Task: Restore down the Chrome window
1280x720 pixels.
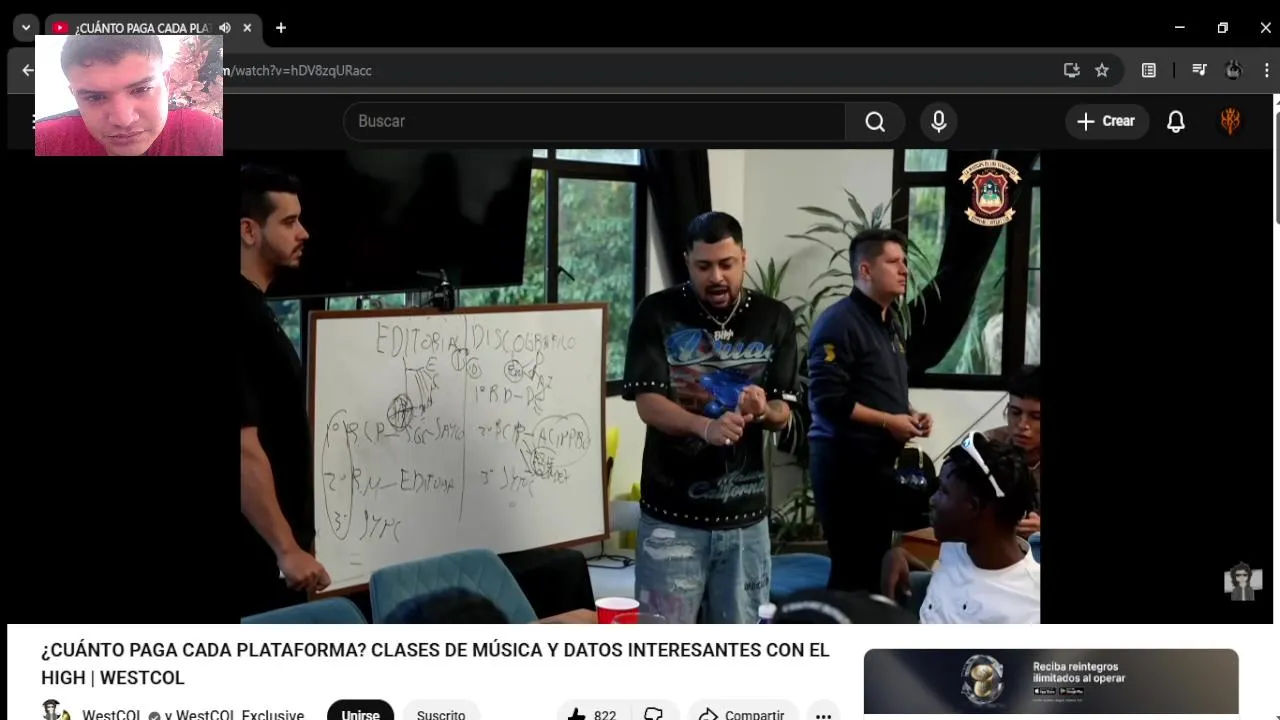Action: [x=1222, y=28]
